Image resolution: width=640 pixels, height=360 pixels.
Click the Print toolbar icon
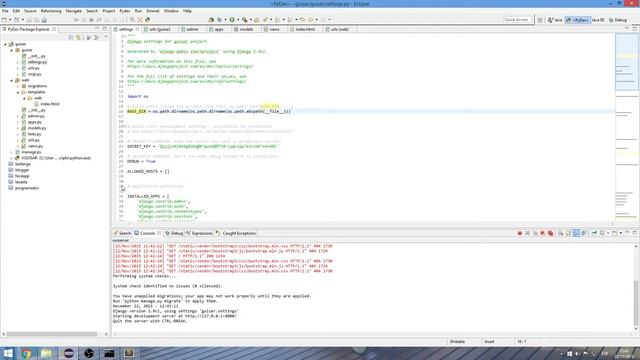point(44,20)
